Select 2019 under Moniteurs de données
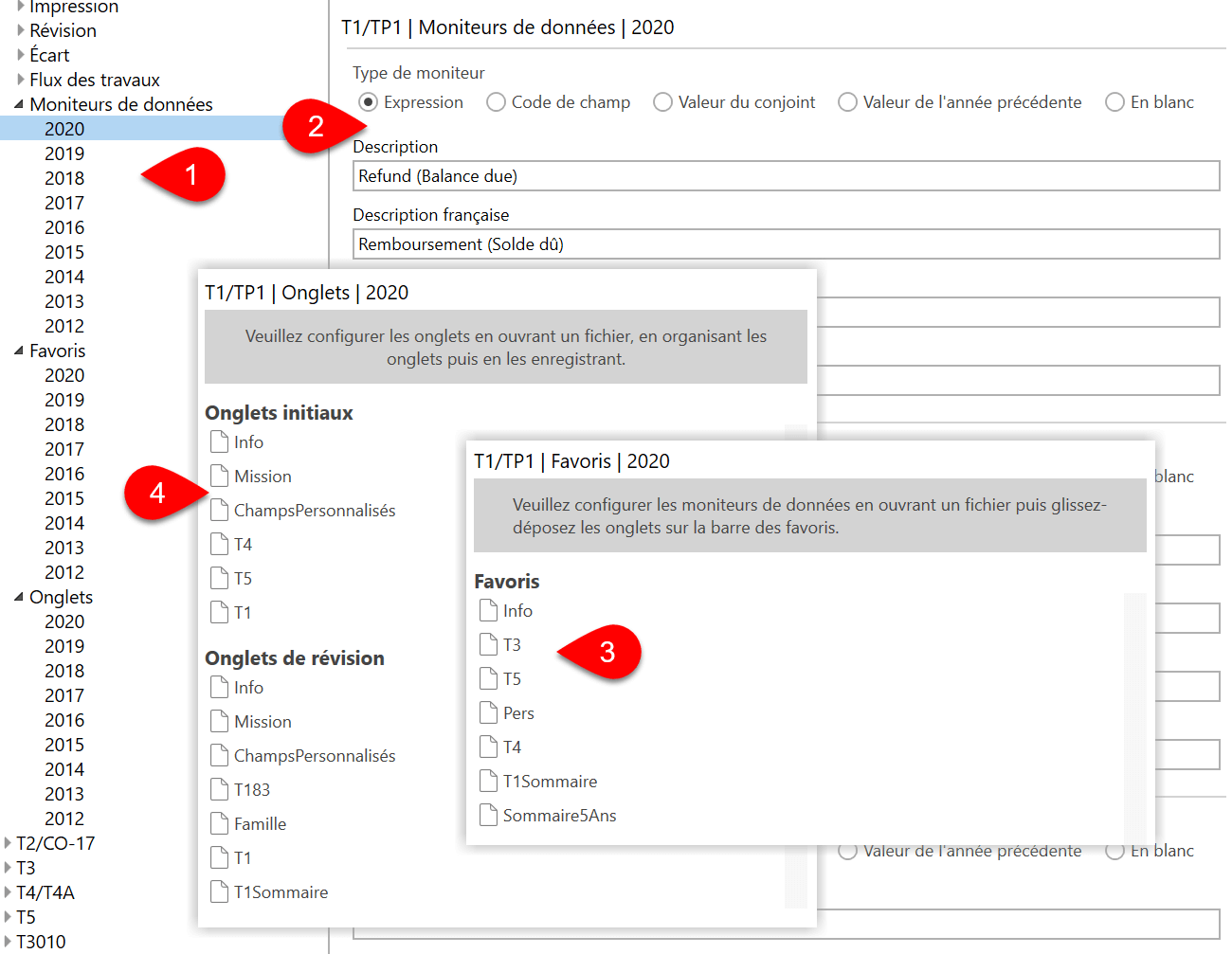 [64, 153]
